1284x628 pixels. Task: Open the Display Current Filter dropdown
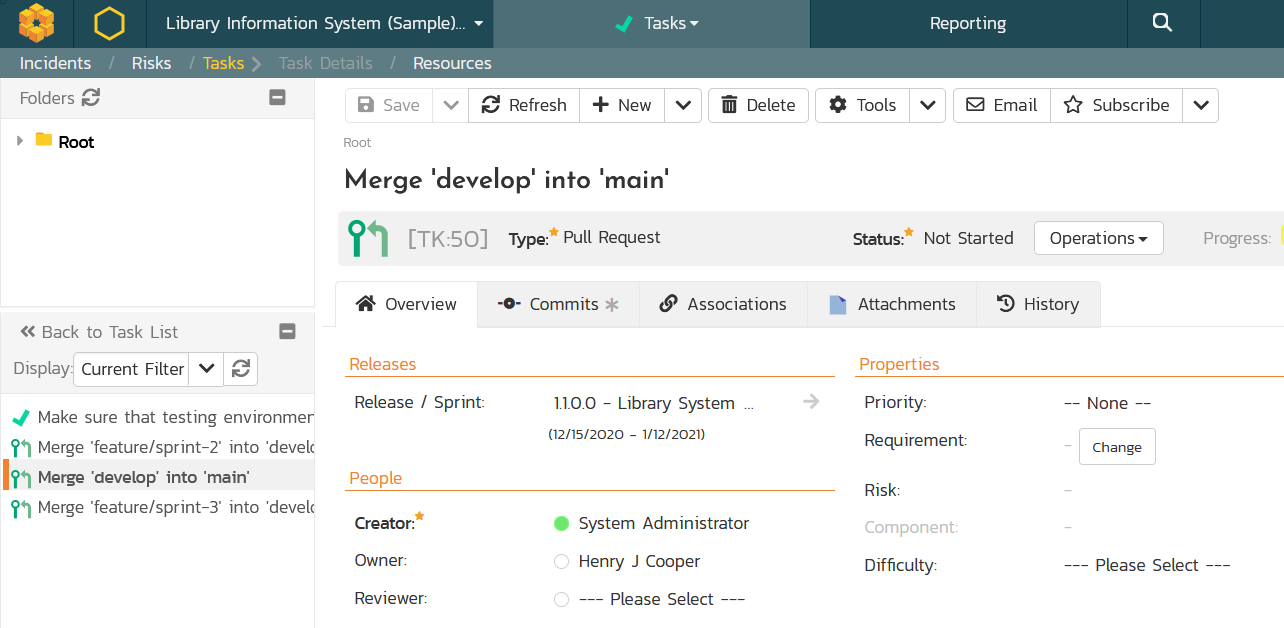206,369
